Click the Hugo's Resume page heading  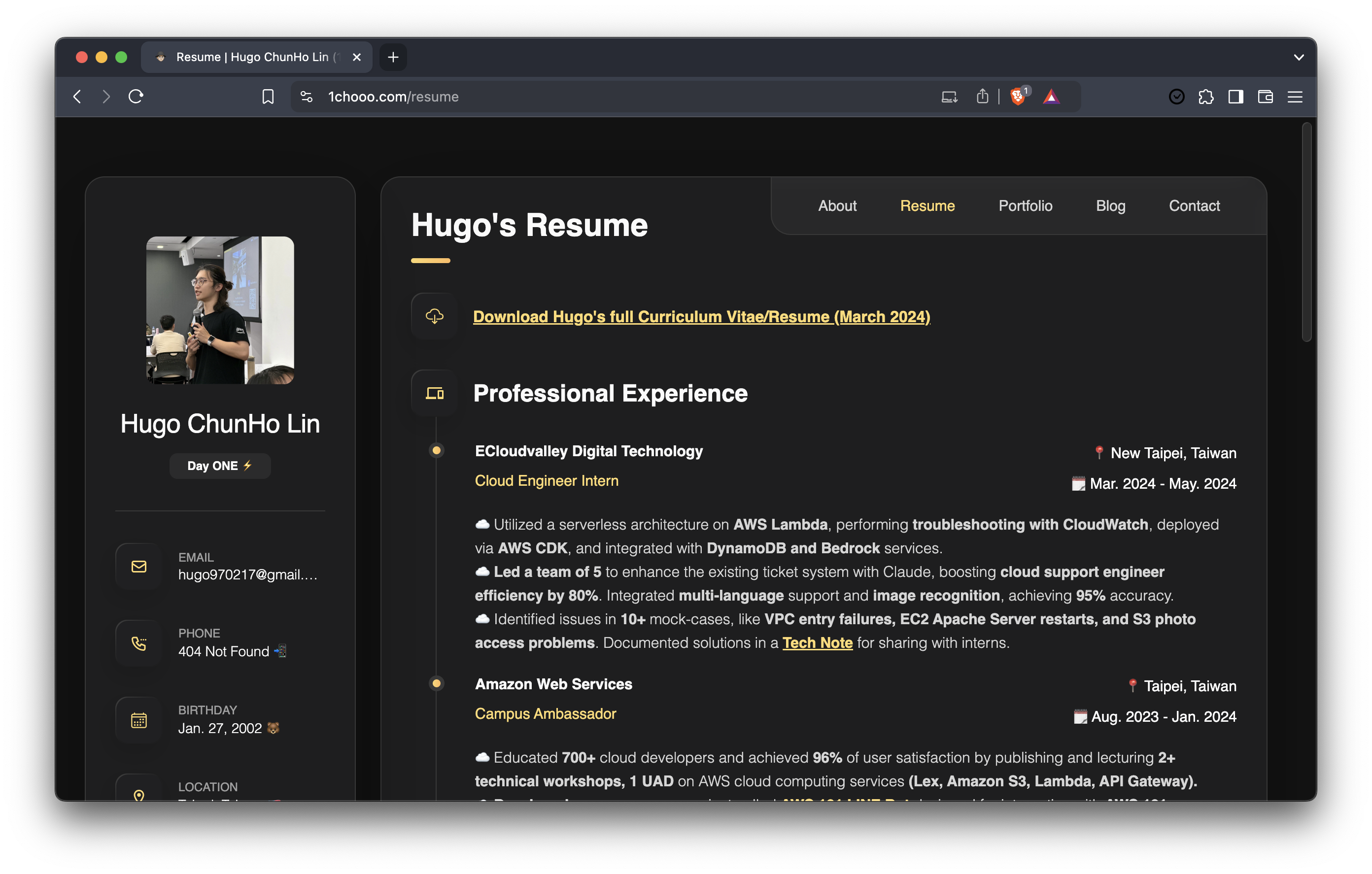(x=529, y=225)
